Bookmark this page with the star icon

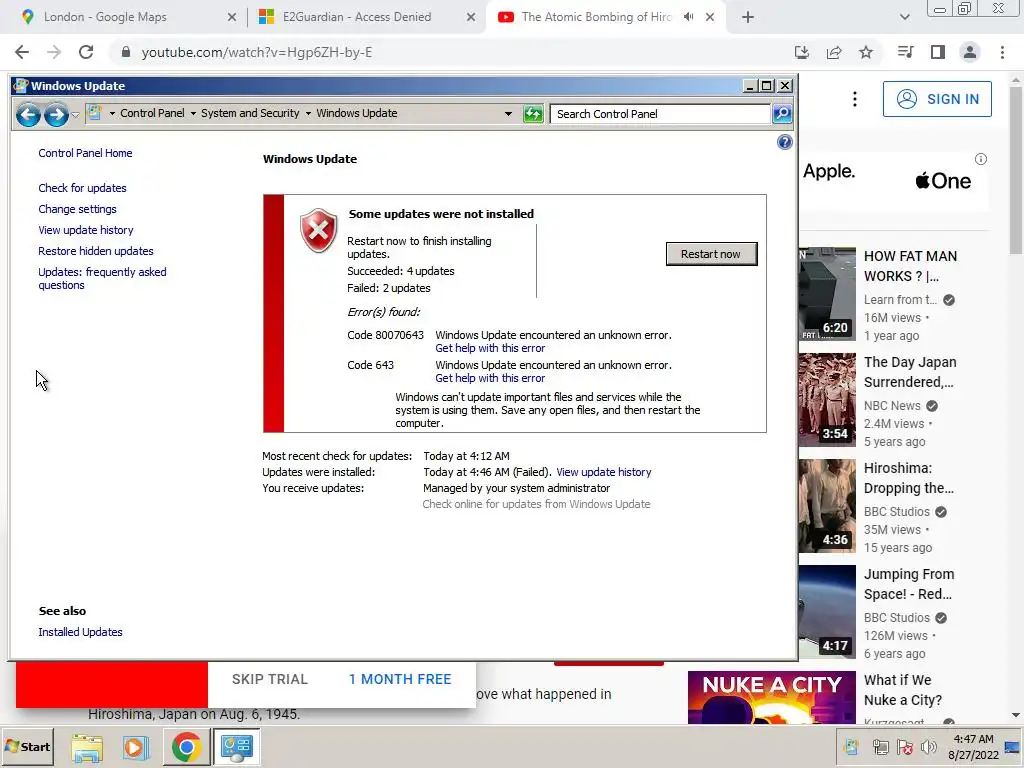tap(866, 52)
